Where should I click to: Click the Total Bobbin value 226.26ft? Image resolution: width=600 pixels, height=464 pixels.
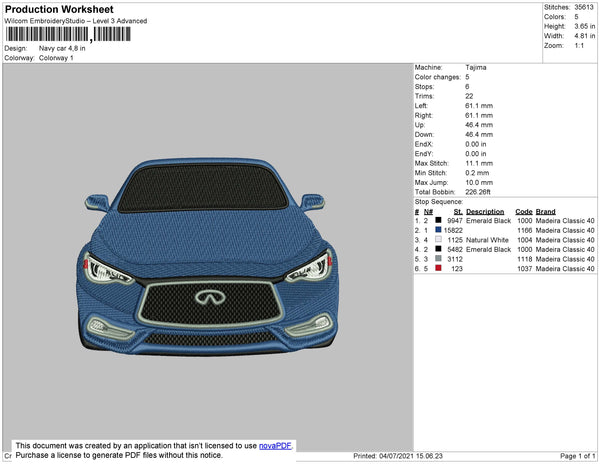(481, 191)
